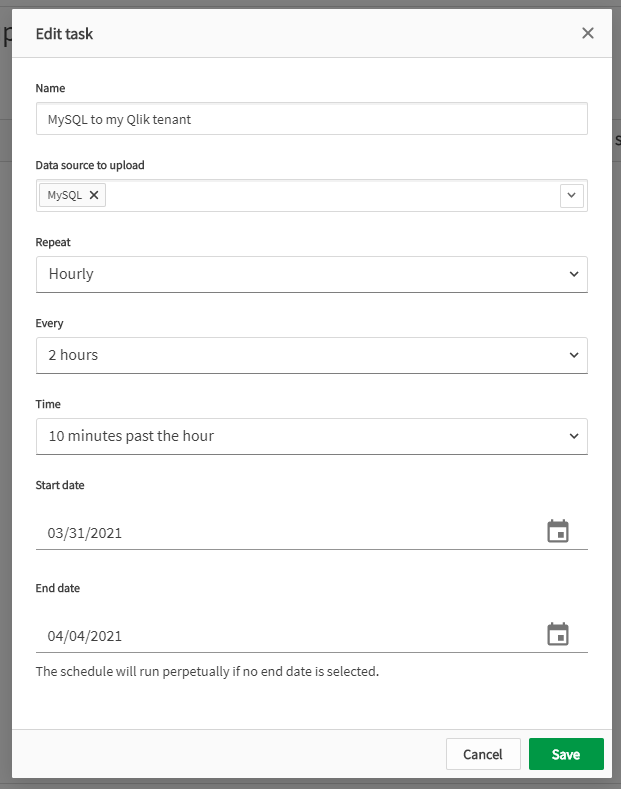
Task: Open the End date calendar picker
Action: coord(558,635)
